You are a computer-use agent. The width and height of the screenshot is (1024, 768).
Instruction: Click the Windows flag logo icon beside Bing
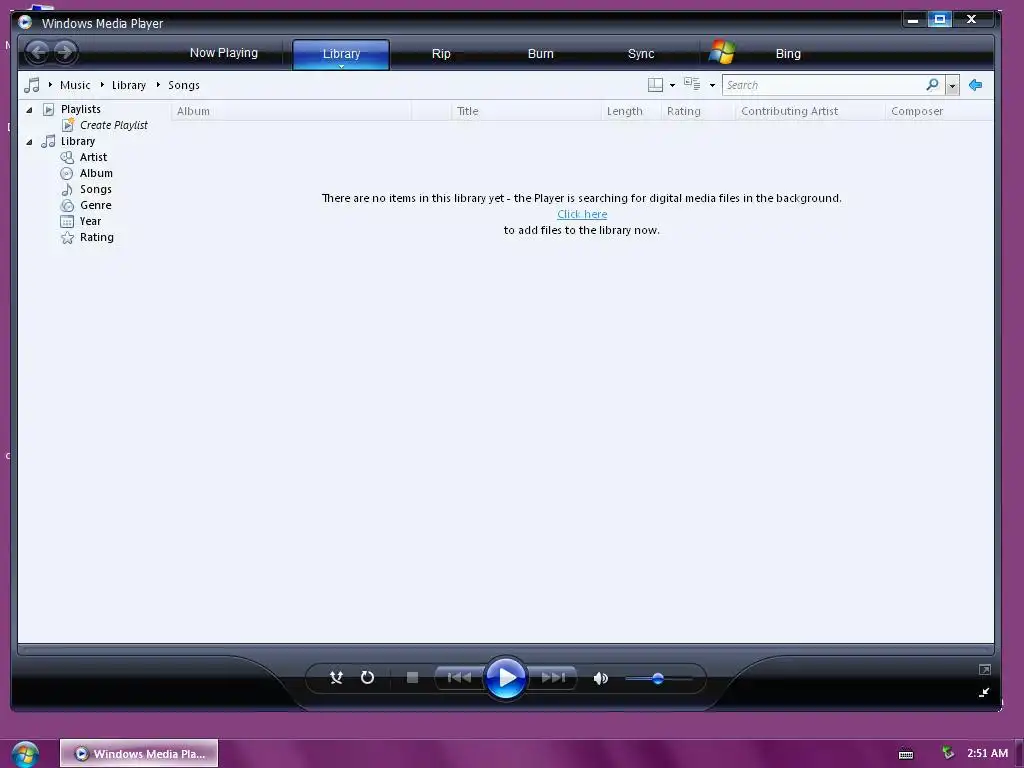pos(722,52)
